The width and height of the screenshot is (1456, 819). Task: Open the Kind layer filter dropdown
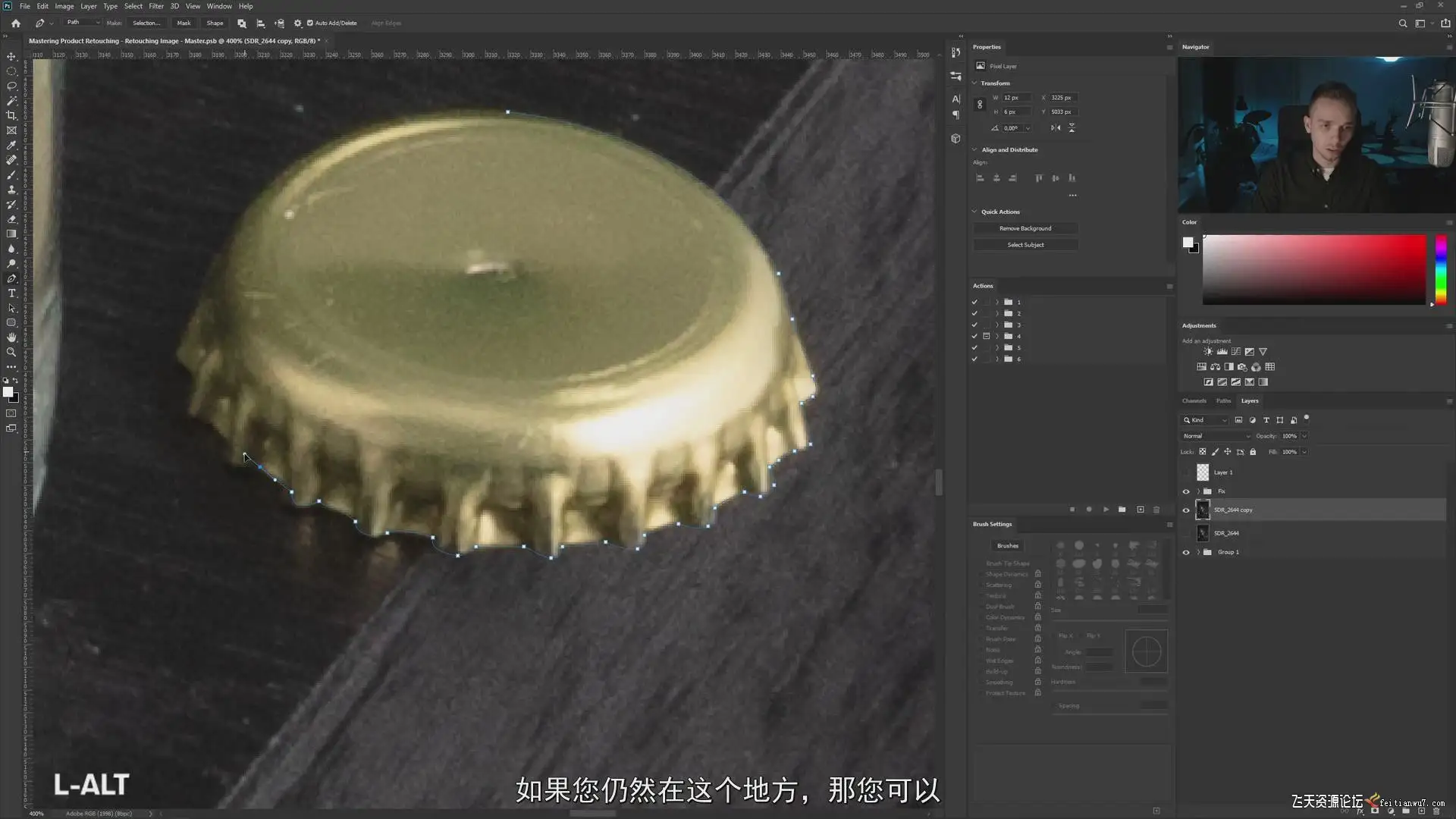pos(1204,420)
